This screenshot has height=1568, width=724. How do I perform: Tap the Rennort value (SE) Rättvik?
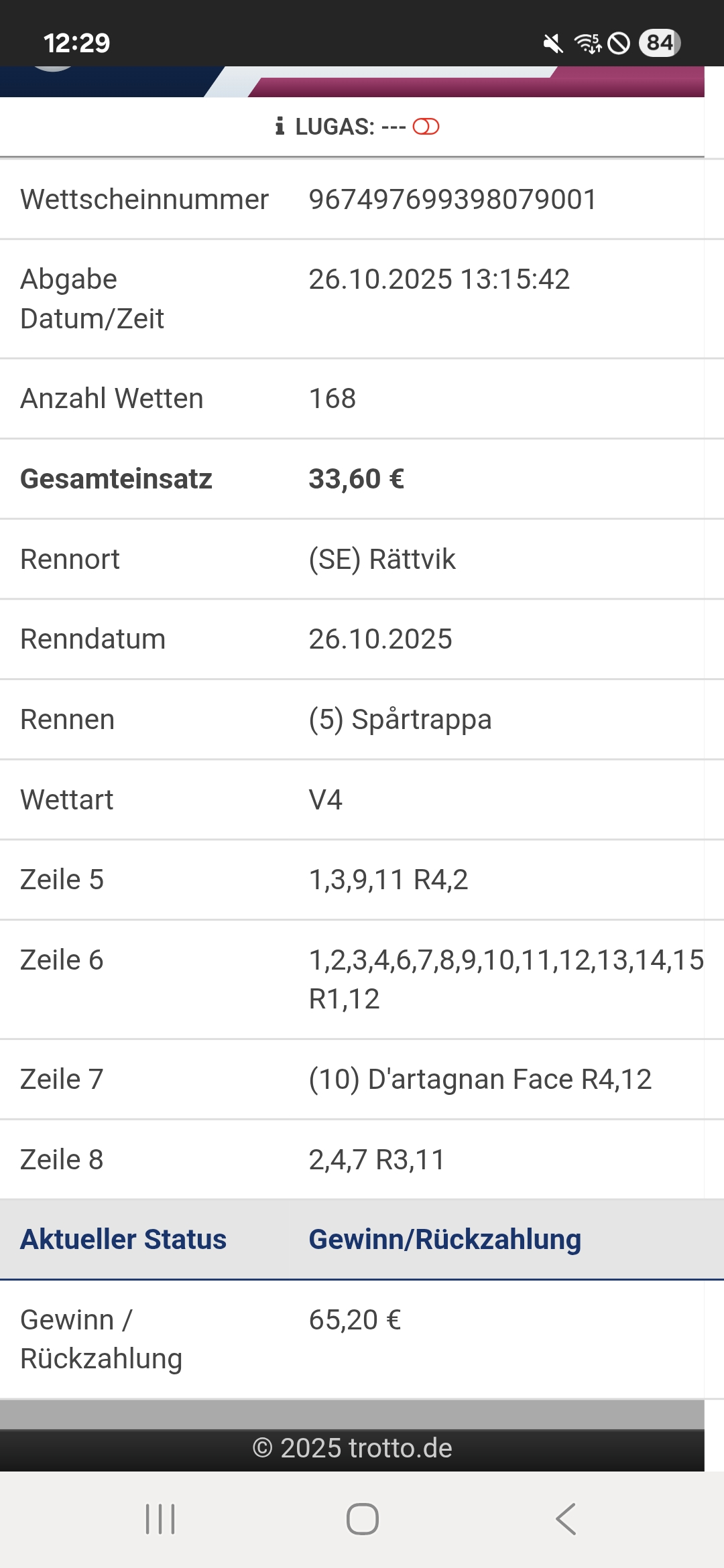point(382,560)
